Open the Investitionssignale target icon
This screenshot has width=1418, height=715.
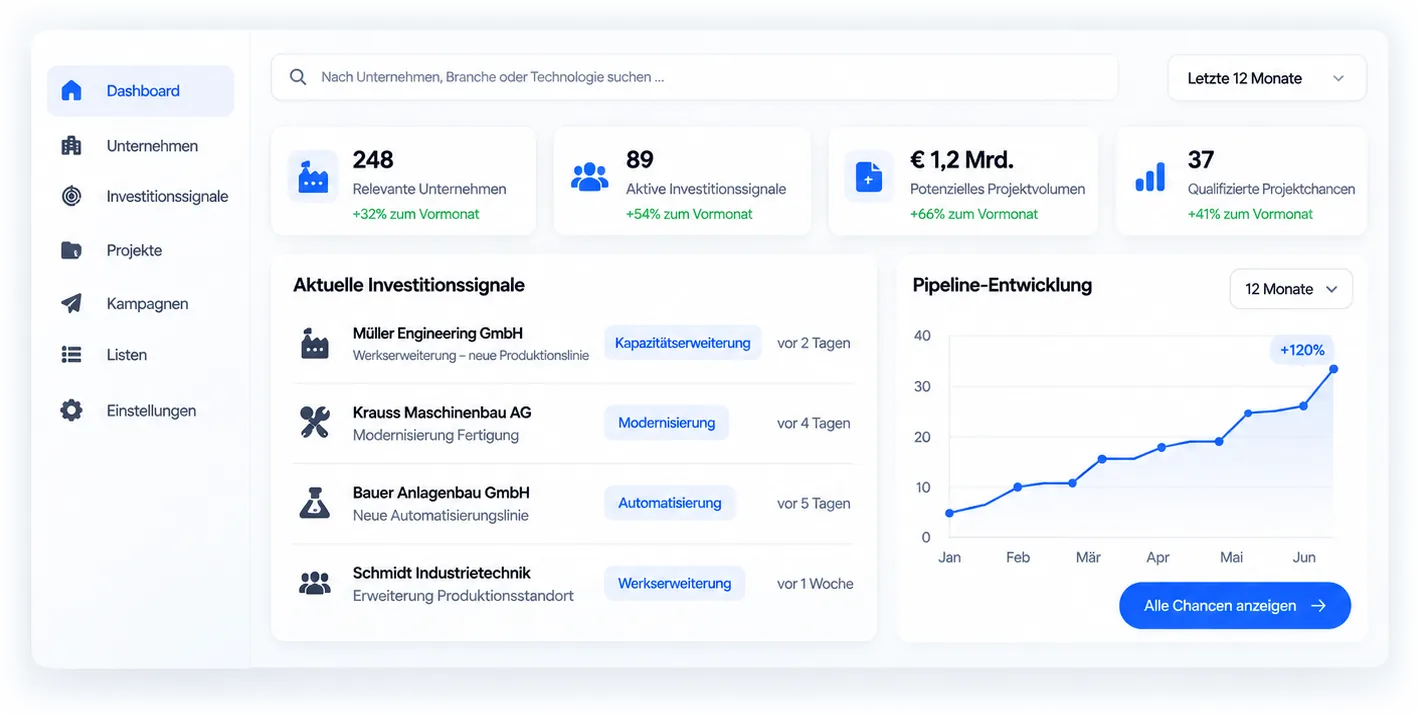(71, 196)
